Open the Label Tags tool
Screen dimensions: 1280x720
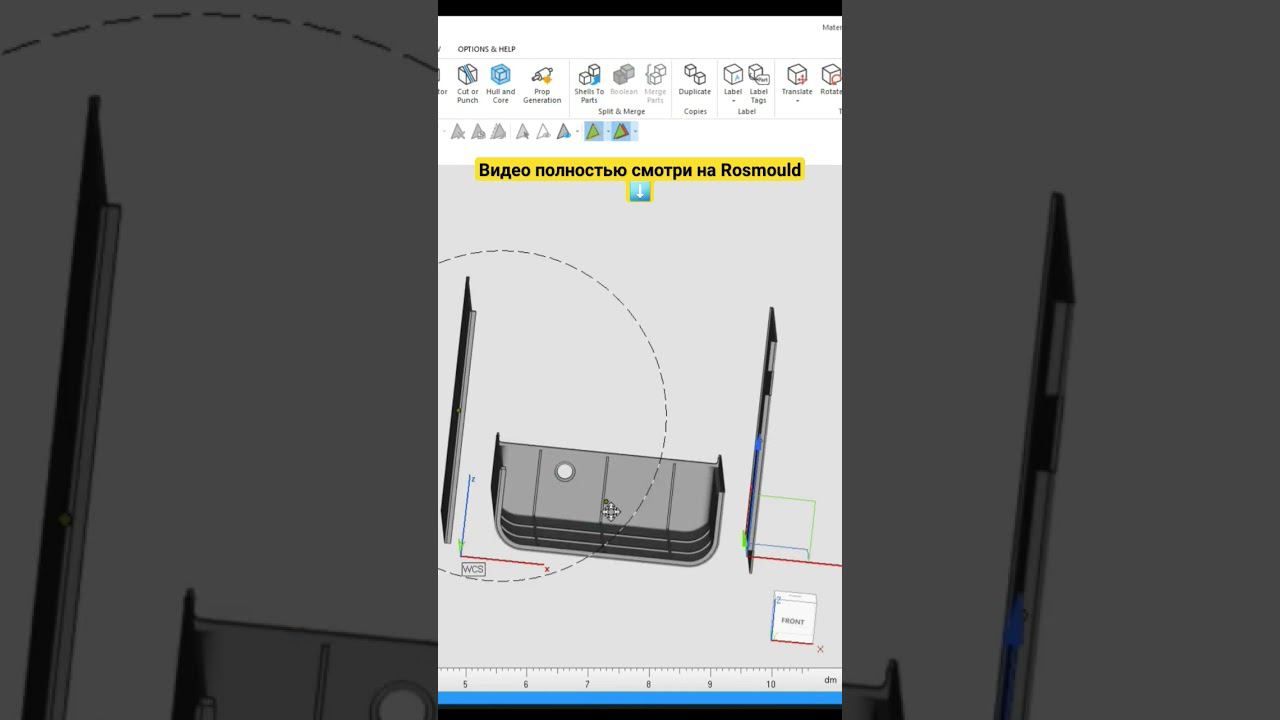point(758,84)
